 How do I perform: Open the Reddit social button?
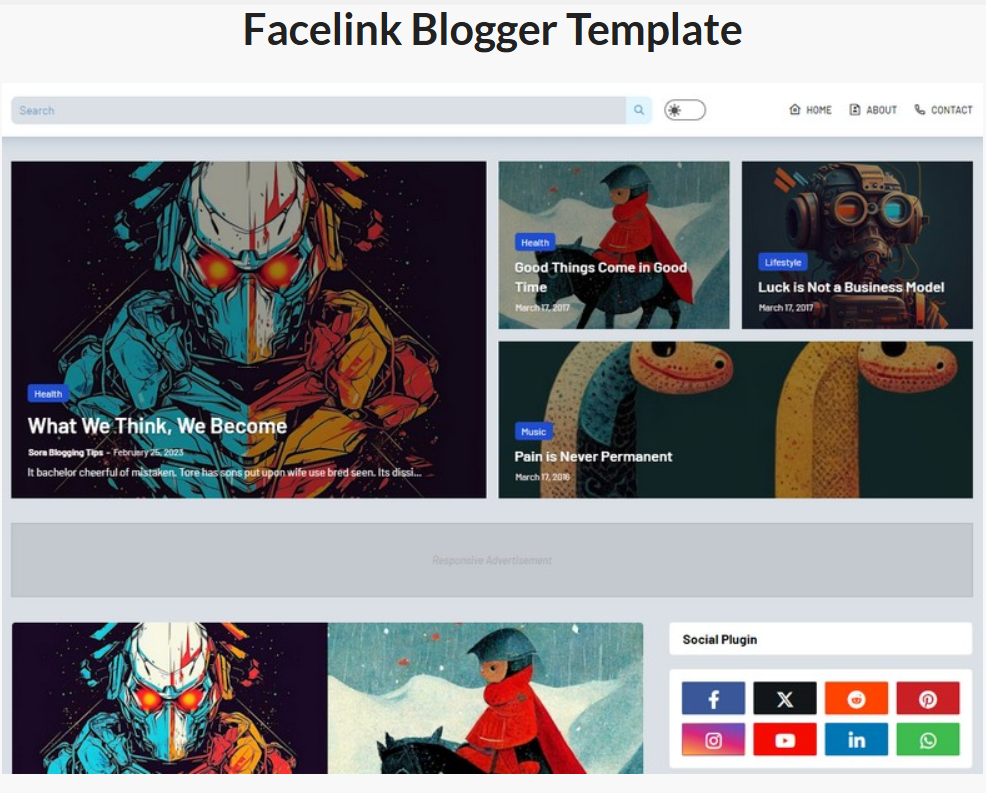tap(856, 698)
